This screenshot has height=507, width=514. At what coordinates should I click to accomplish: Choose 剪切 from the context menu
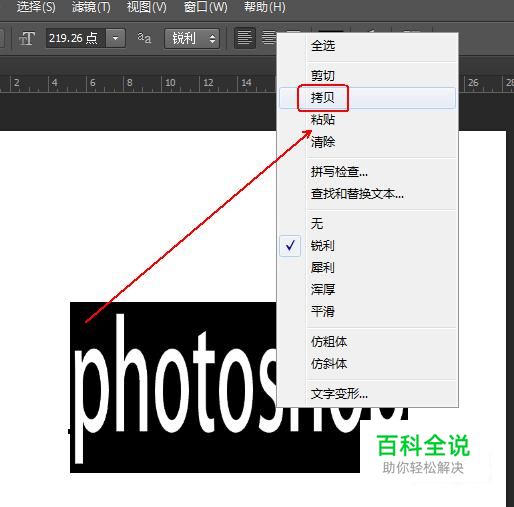367,76
